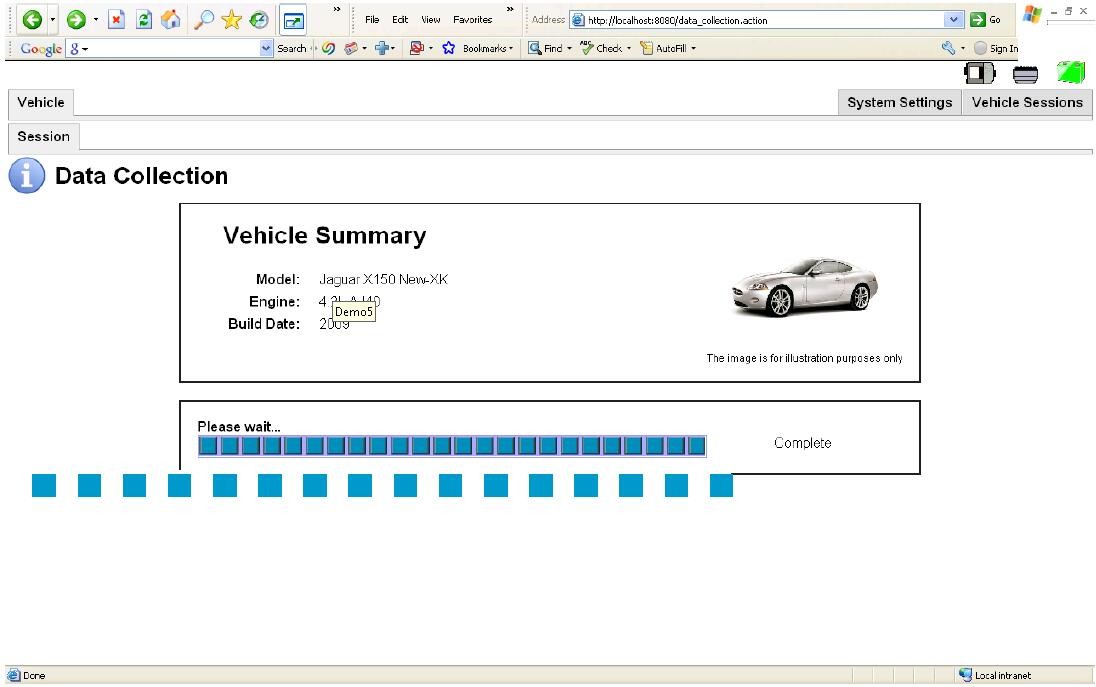Viewport: 1096px width, 687px height.
Task: Click the vehicle interface device status icon
Action: (979, 73)
